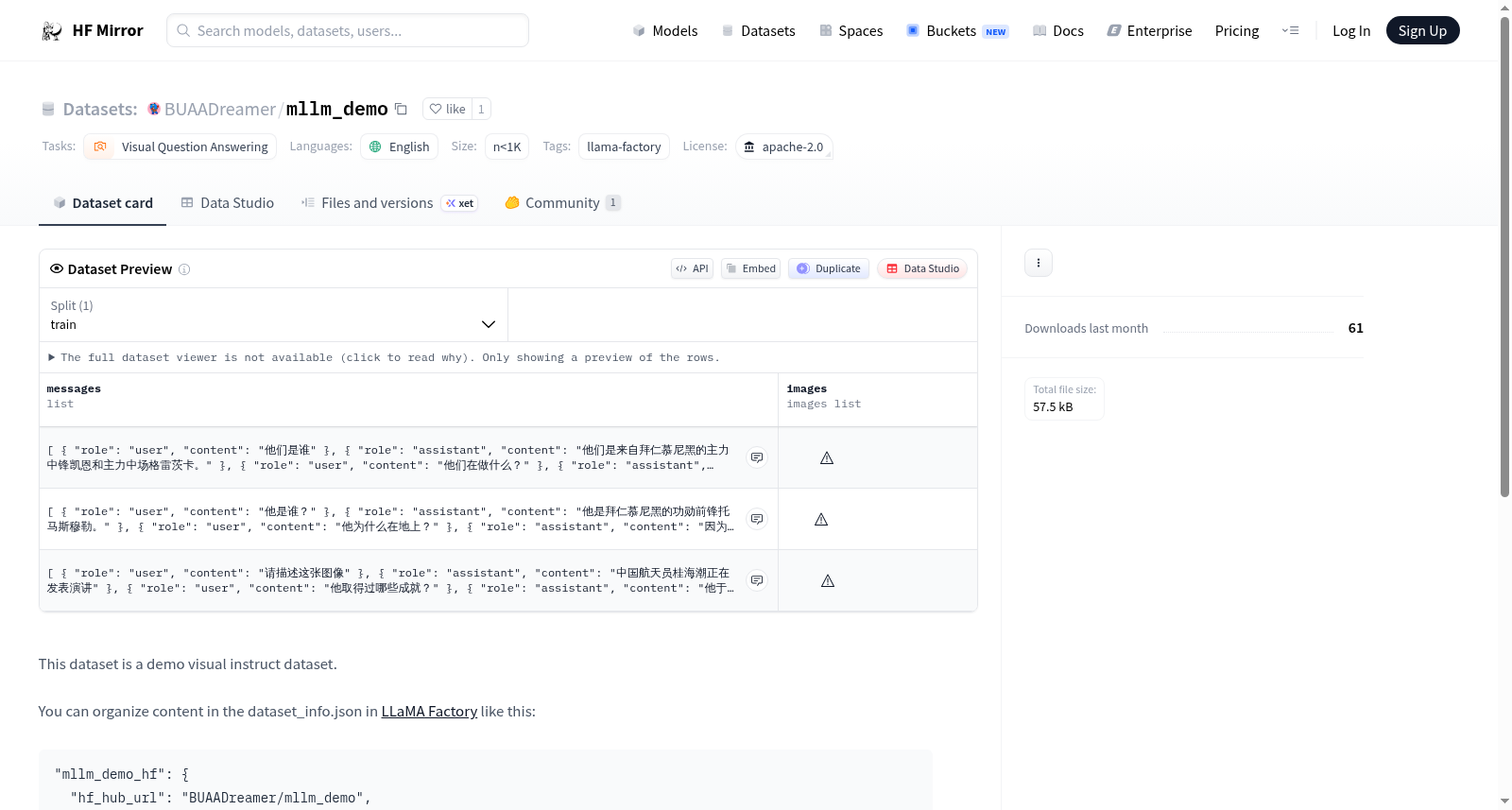This screenshot has height=810, width=1512.
Task: Open conversation view for the second row
Action: pyautogui.click(x=757, y=519)
